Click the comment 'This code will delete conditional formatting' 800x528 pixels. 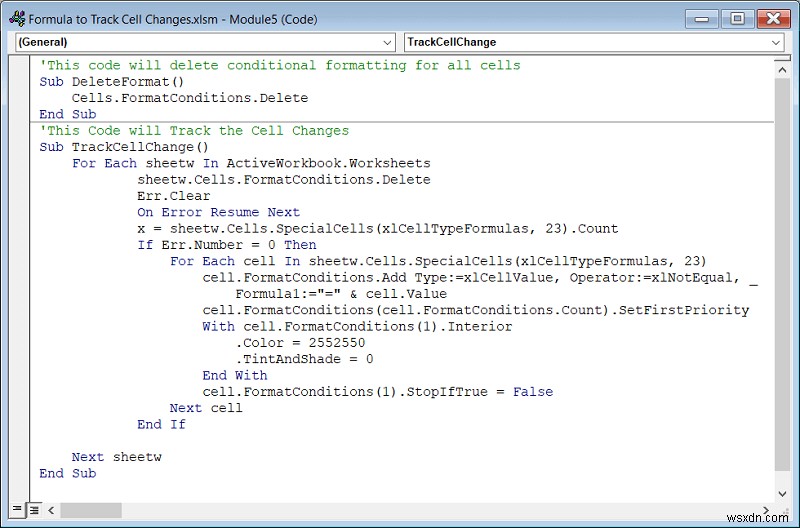pos(280,65)
